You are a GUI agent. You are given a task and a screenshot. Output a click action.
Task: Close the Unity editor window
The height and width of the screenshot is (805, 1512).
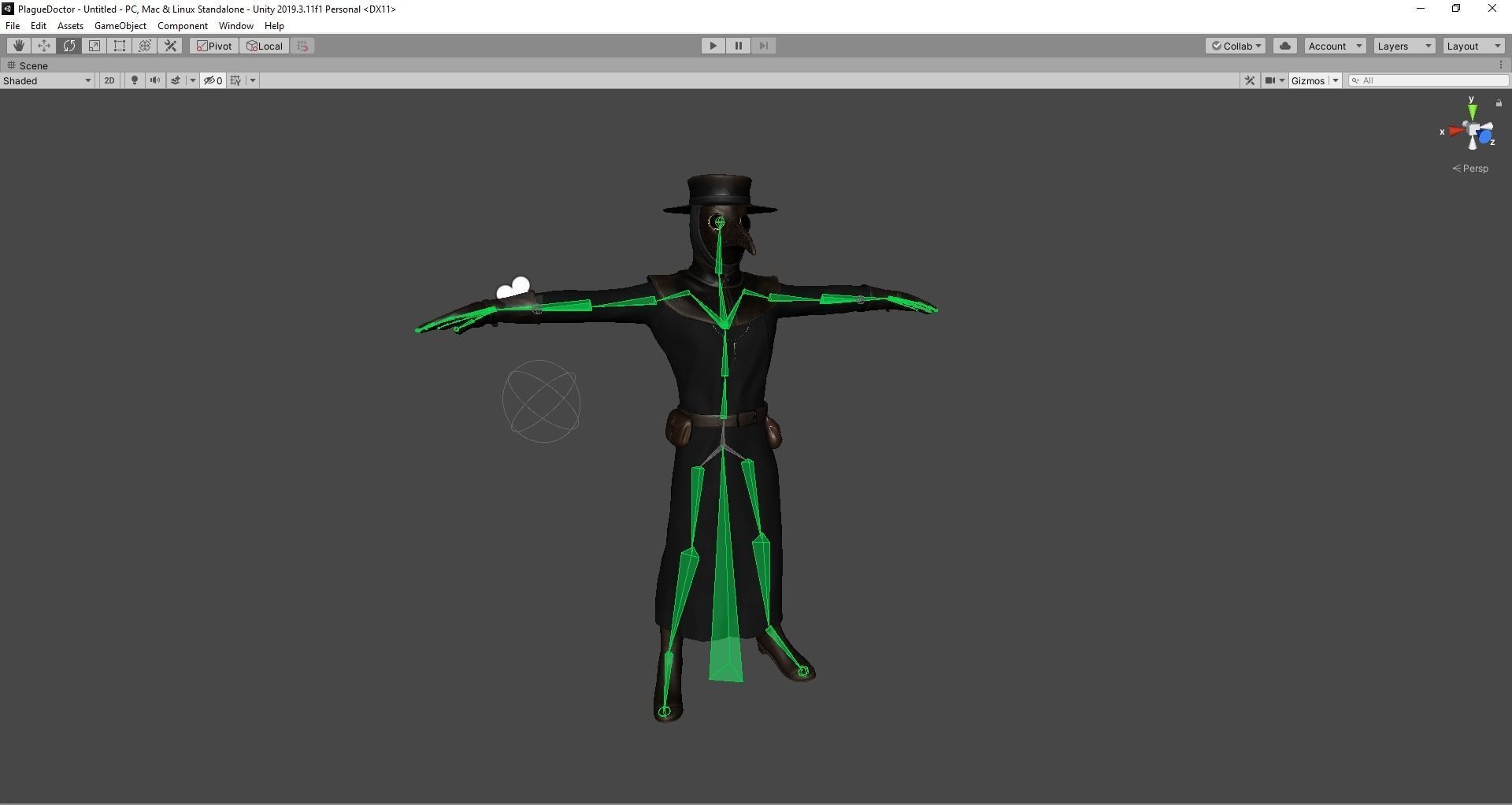(1492, 9)
